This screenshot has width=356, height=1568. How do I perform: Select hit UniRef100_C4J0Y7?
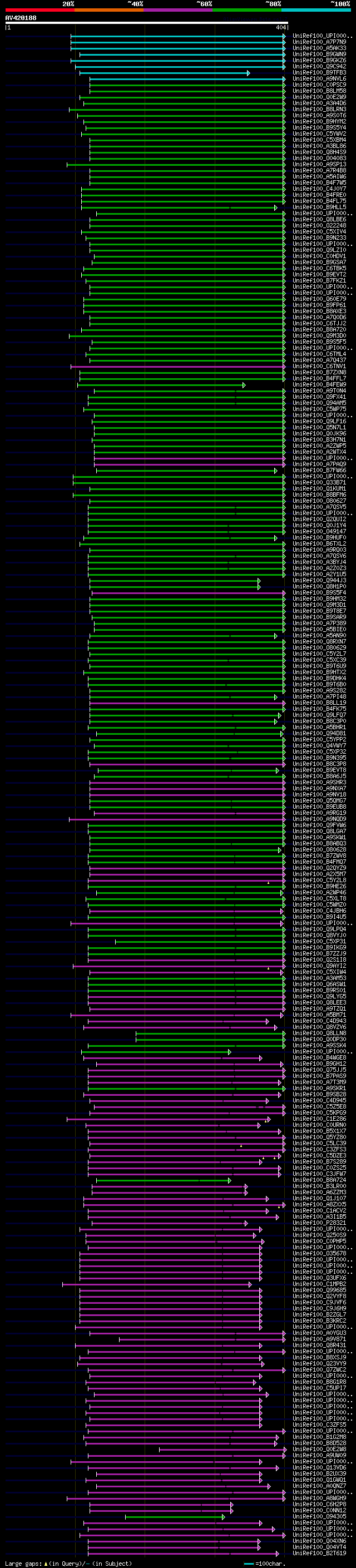pos(319,189)
